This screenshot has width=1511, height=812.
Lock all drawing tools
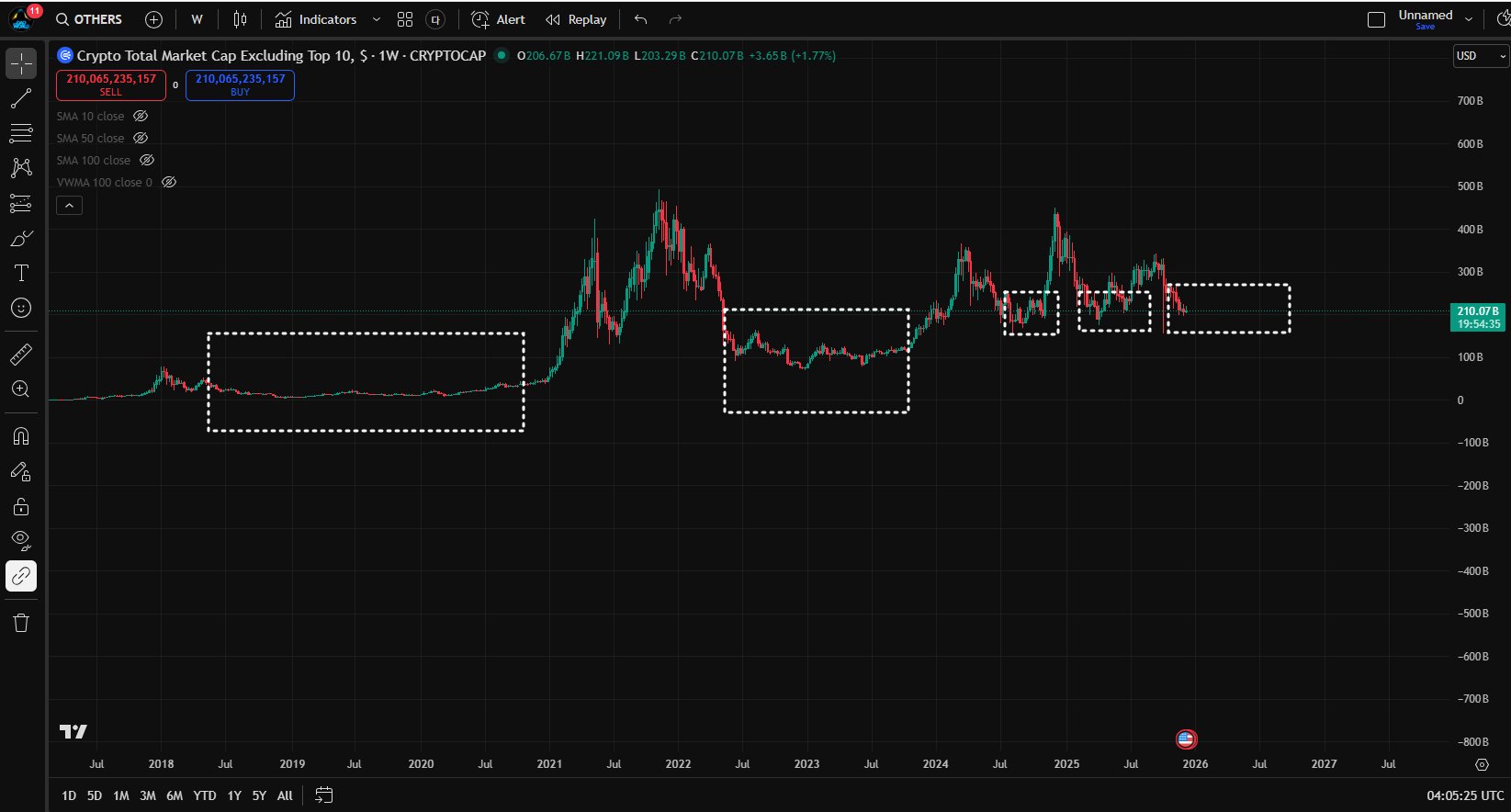pyautogui.click(x=21, y=506)
